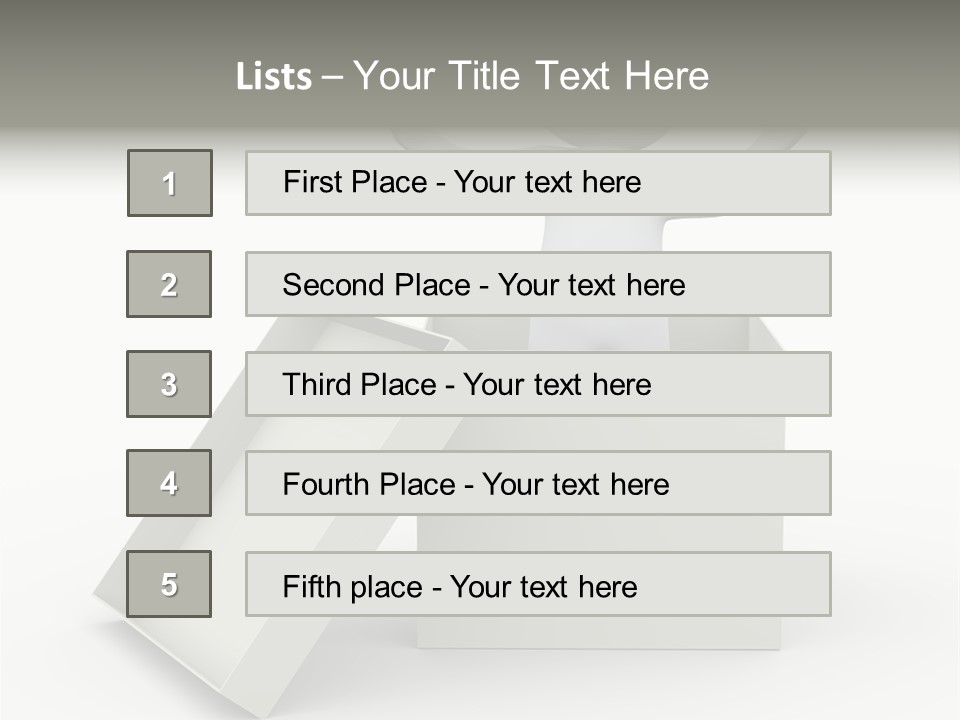960x720 pixels.
Task: Click the number 1 box
Action: (170, 183)
